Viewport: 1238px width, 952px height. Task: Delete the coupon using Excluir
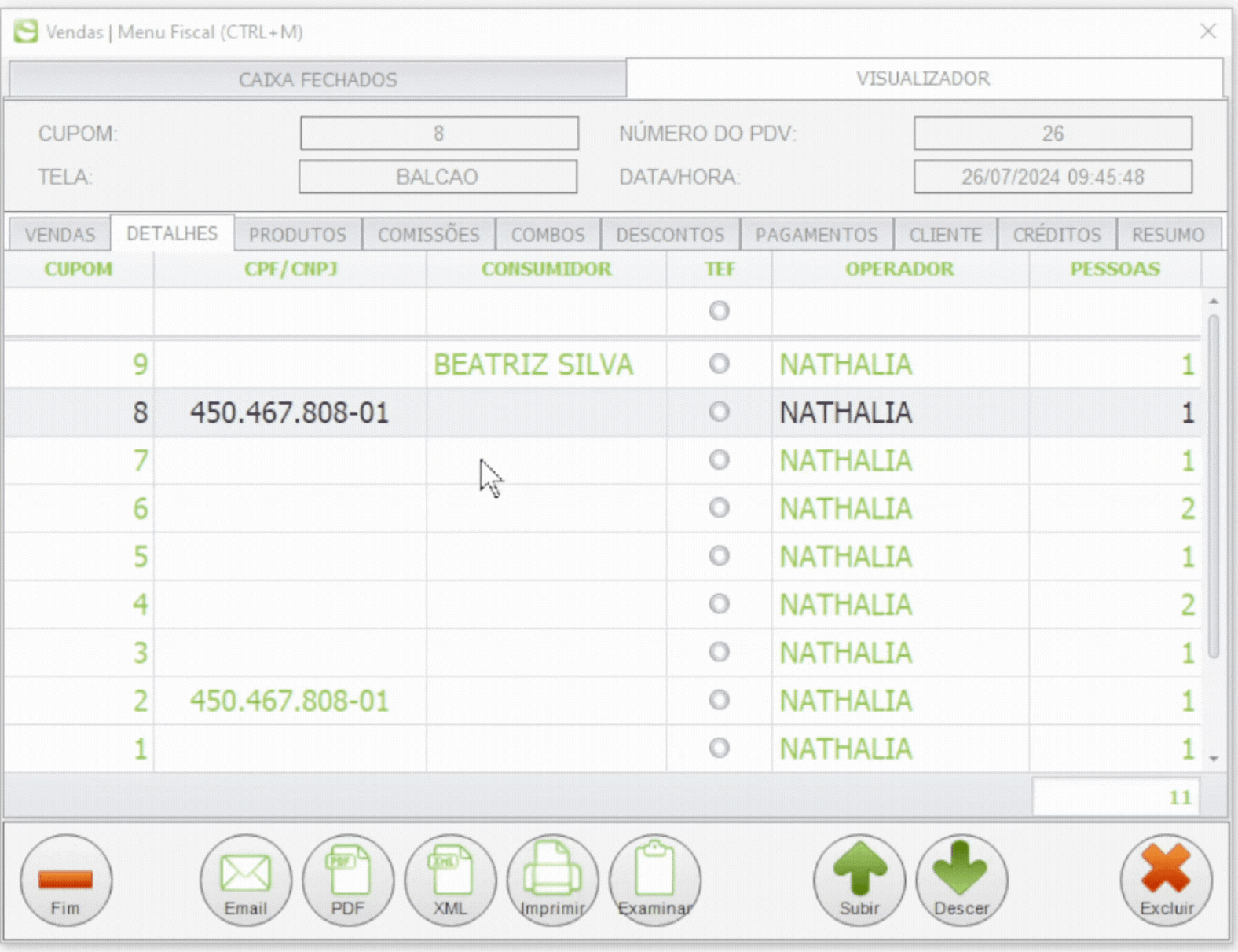pos(1167,880)
